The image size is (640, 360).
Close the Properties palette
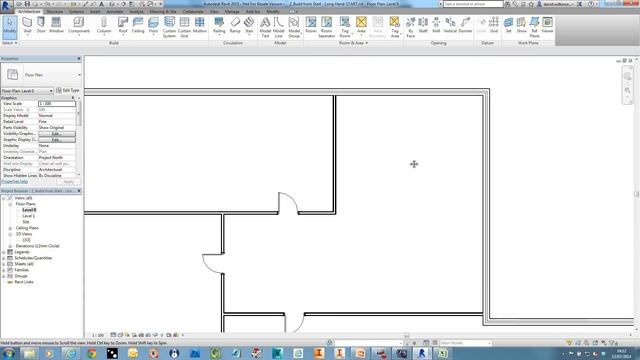coord(79,59)
